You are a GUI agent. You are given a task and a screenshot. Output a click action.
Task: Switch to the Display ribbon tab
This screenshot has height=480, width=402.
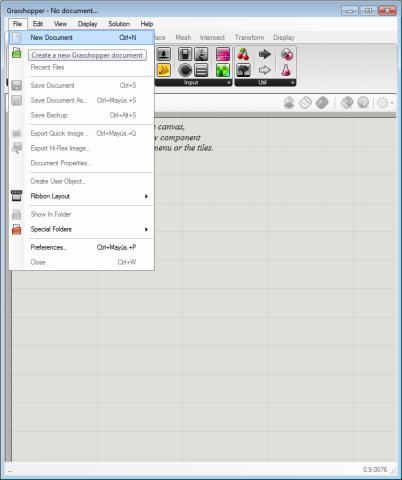click(x=284, y=38)
